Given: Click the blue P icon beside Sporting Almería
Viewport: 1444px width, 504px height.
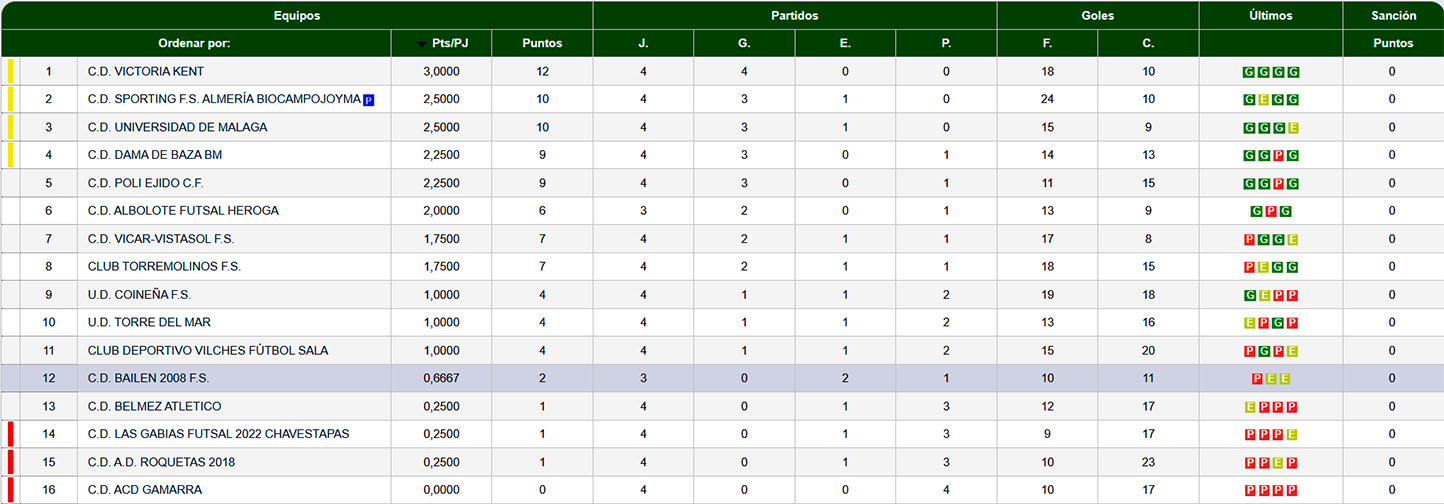Looking at the screenshot, I should coord(368,100).
